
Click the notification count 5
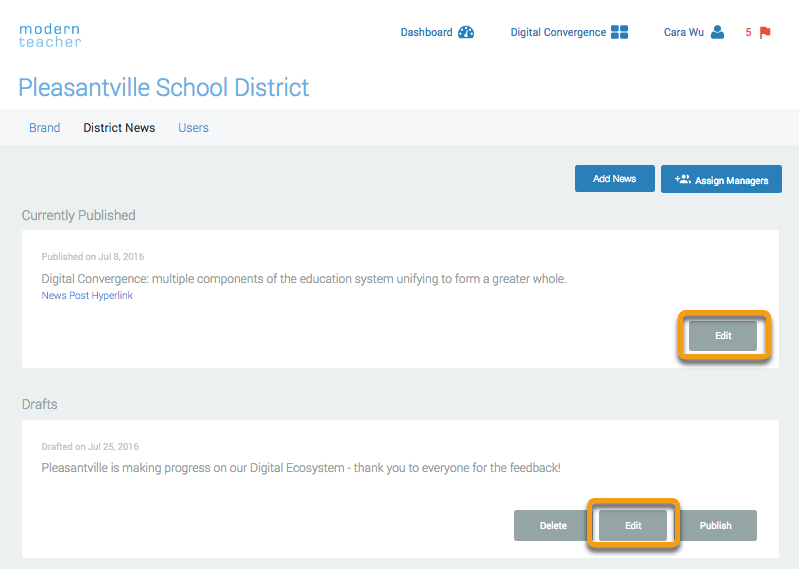[x=748, y=33]
